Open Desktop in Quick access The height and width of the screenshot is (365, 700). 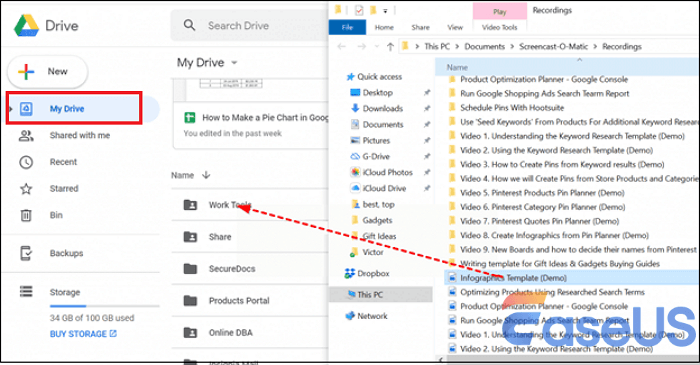coord(378,93)
